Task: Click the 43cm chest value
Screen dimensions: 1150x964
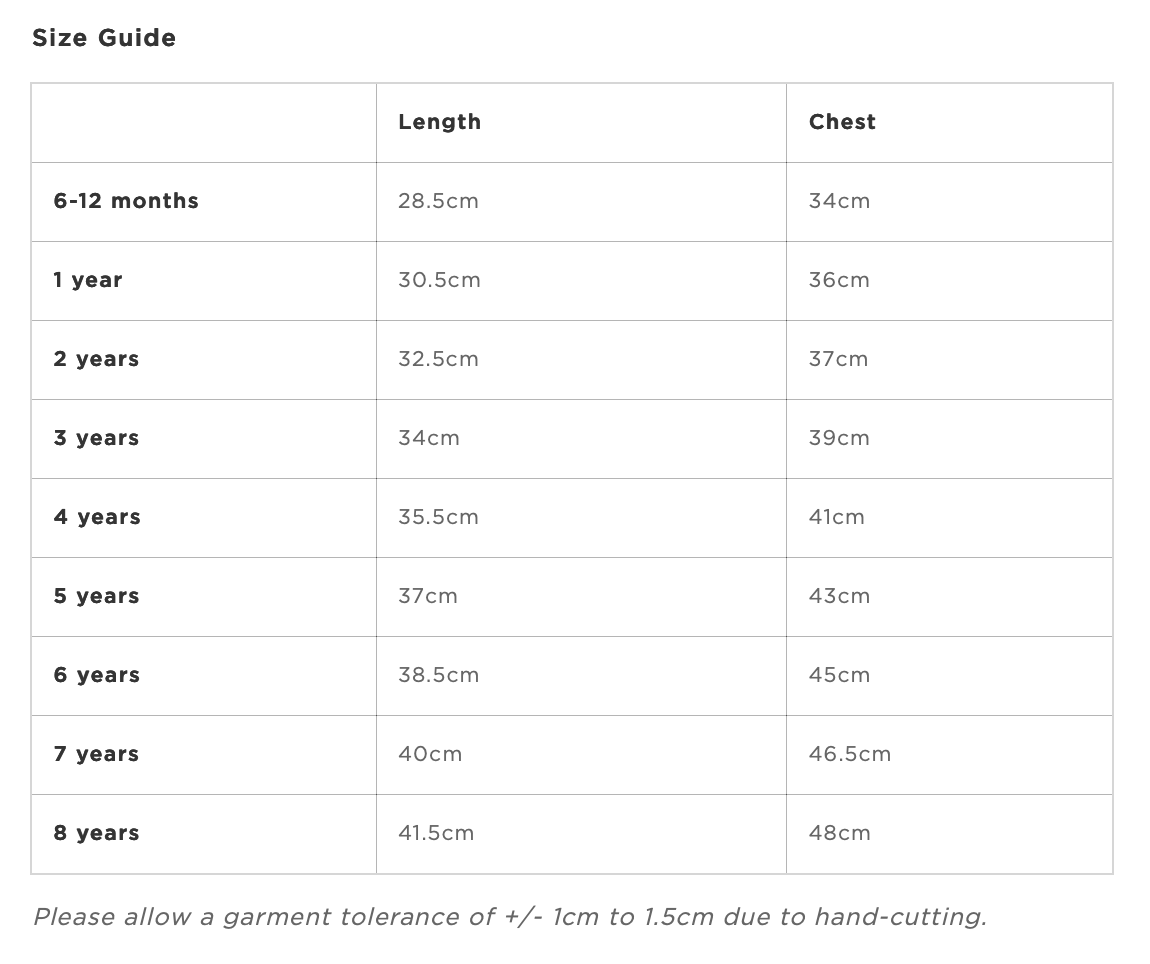Action: coord(839,596)
